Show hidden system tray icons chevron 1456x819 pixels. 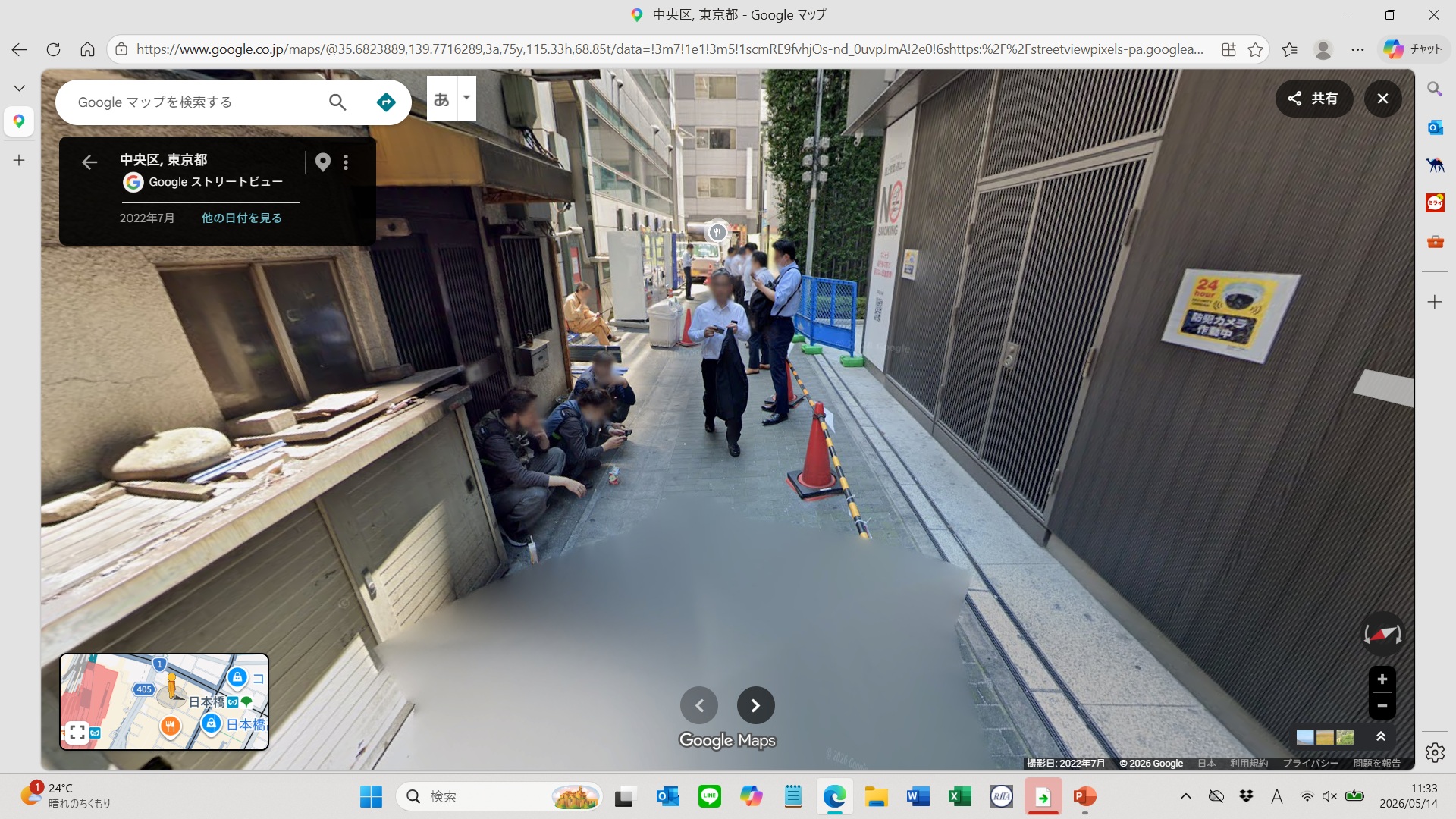[1186, 796]
